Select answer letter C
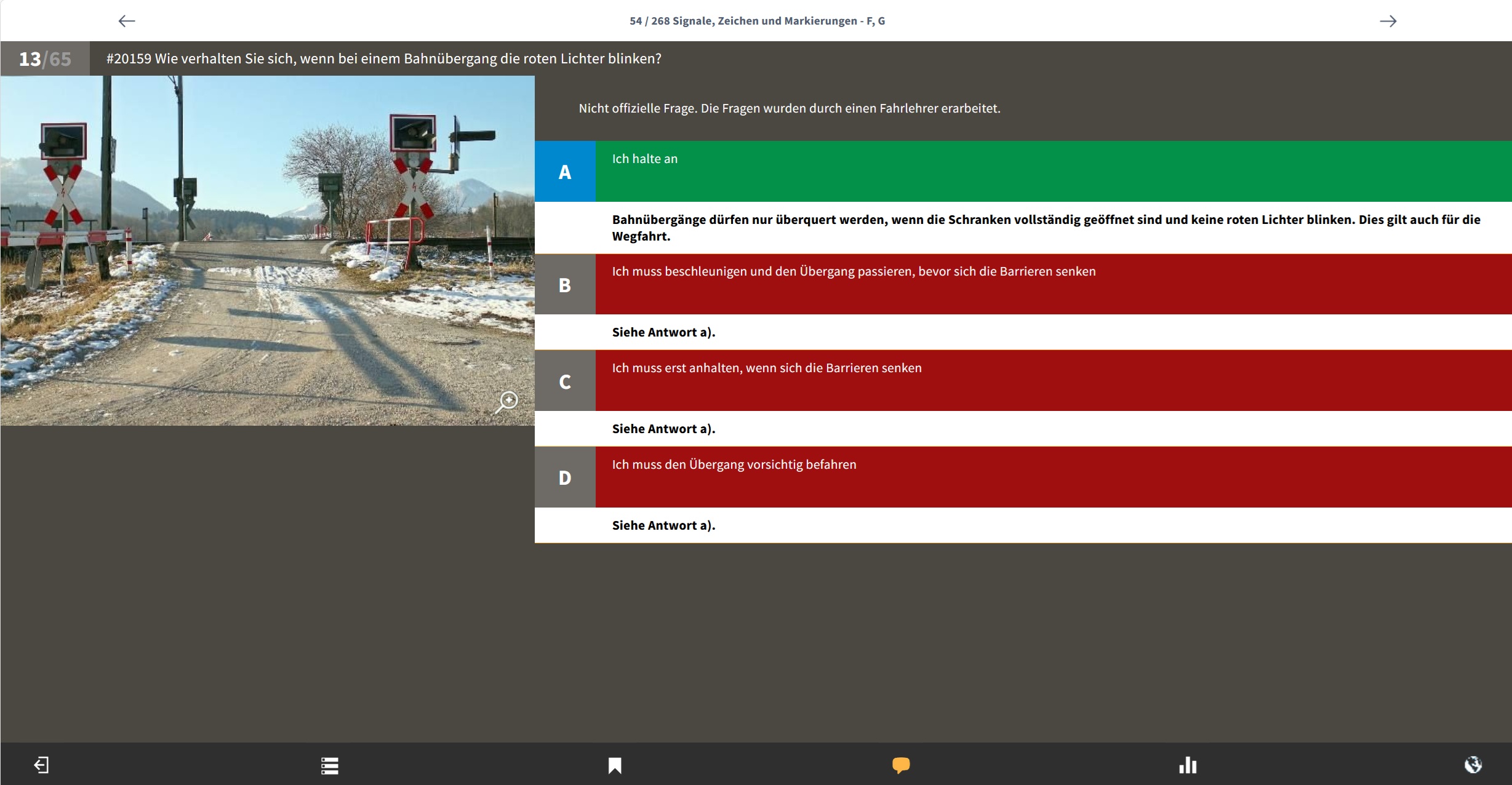Screen dimensions: 1512x785 tap(565, 381)
